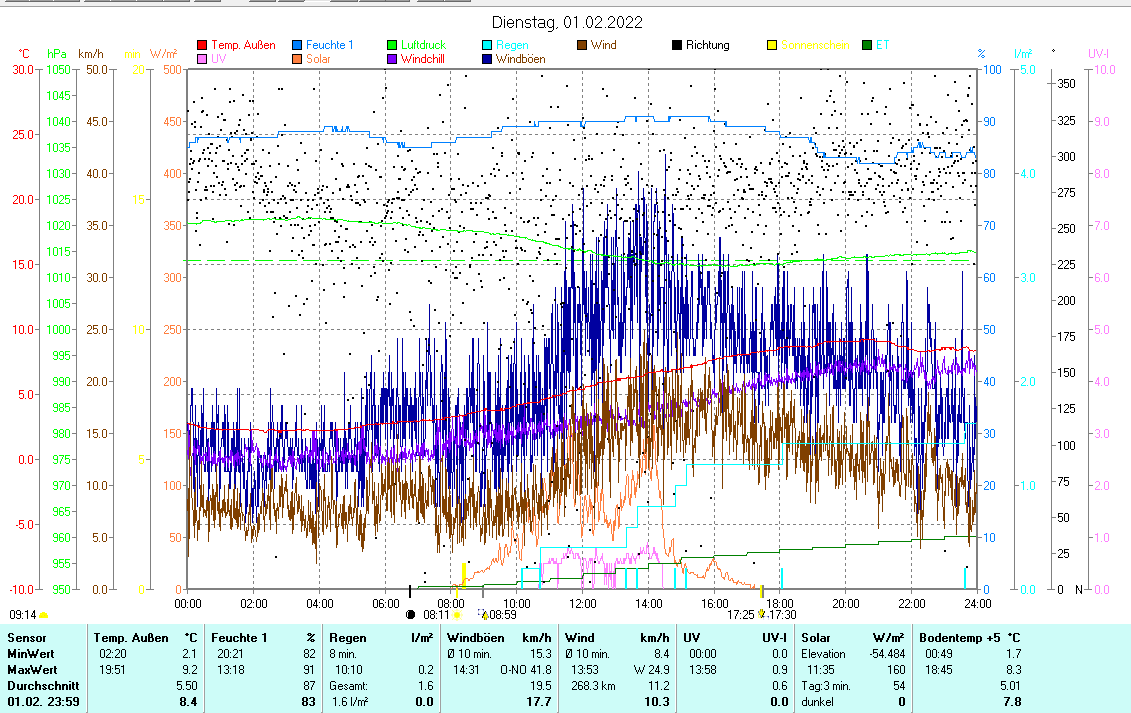
Task: Click the purple Windchill legend square
Action: pyautogui.click(x=392, y=59)
